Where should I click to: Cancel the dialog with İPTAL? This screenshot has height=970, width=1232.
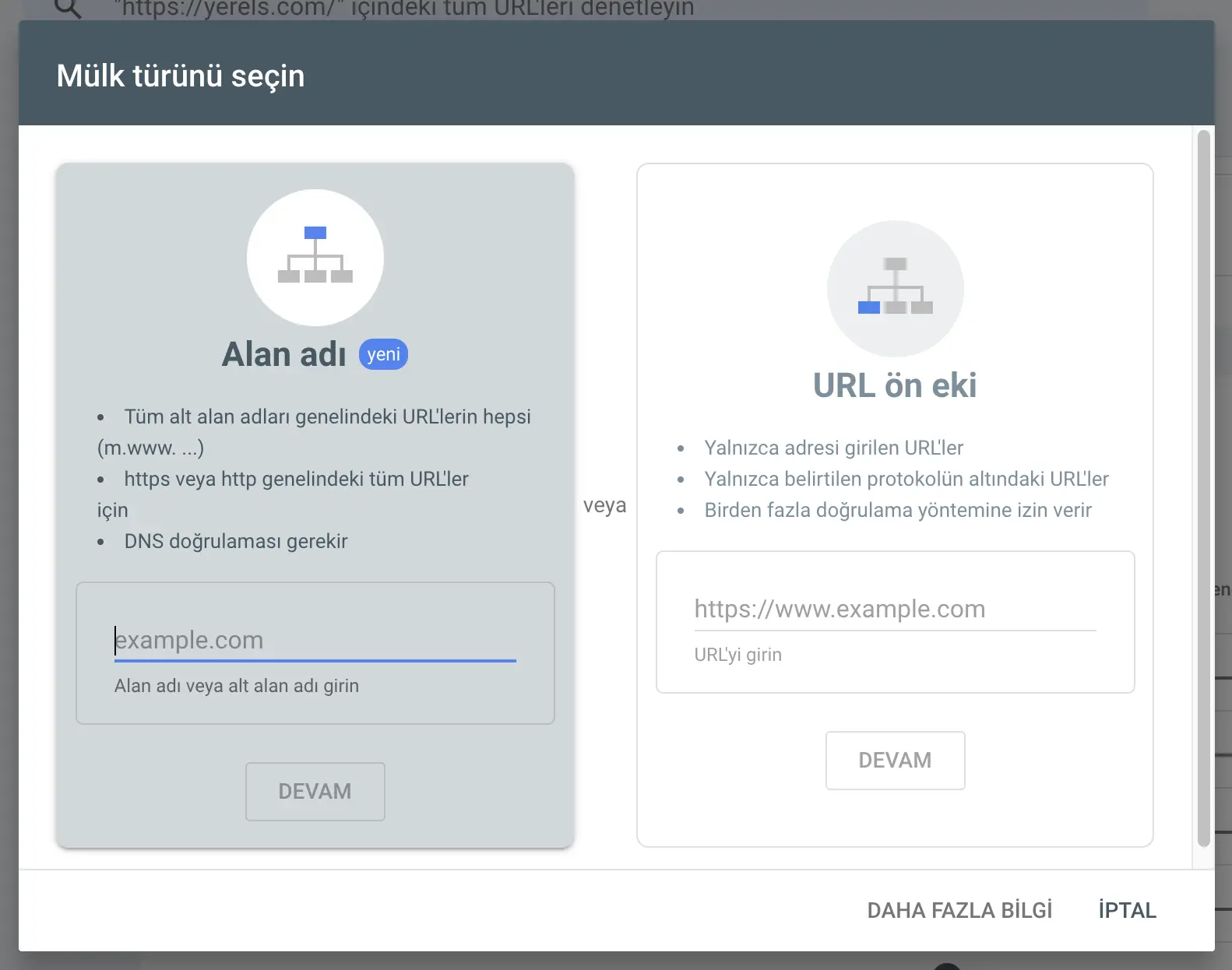click(x=1127, y=910)
